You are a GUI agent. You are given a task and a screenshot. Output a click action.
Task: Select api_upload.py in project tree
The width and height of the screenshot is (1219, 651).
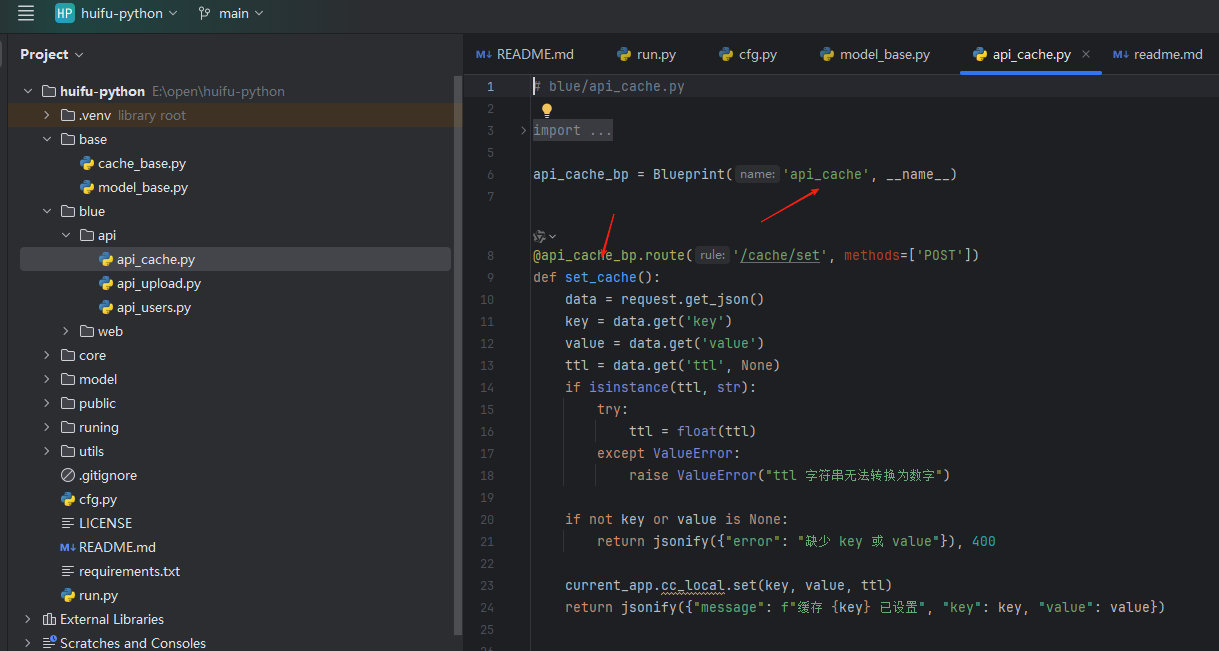[159, 283]
